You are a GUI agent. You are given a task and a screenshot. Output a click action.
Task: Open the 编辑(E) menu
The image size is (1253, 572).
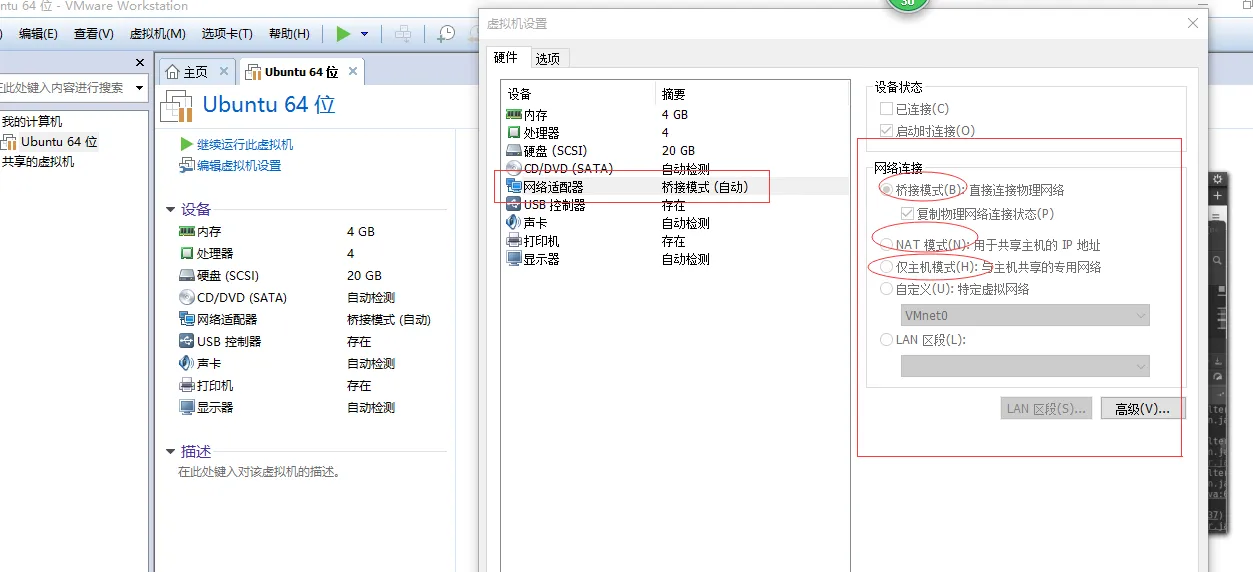(38, 34)
